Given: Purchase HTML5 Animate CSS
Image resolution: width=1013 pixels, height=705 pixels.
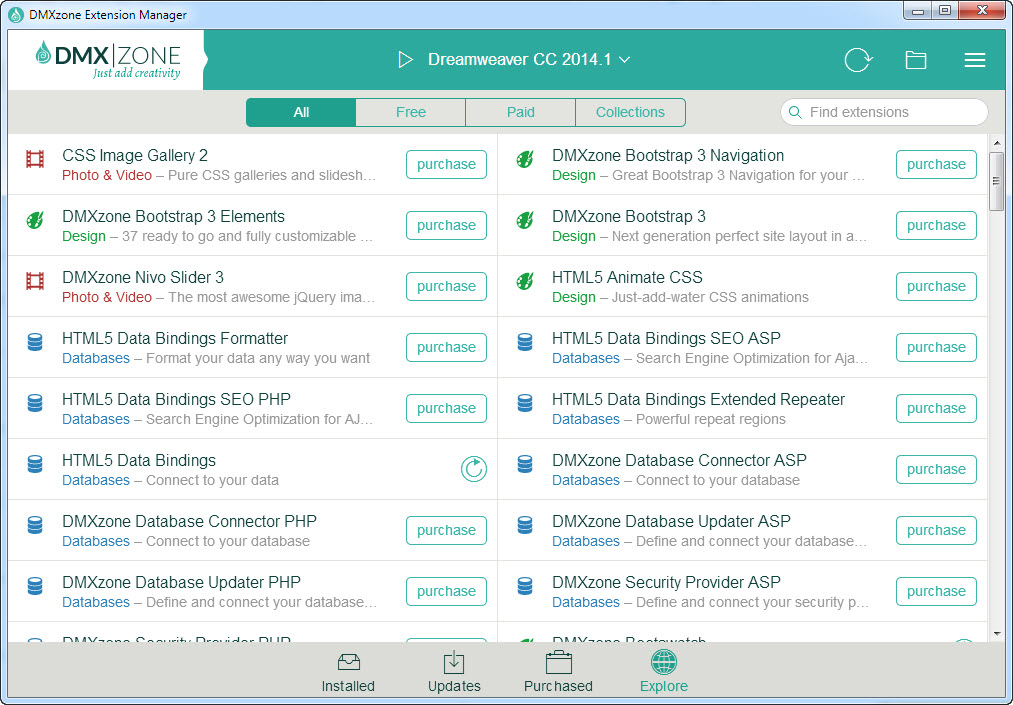Looking at the screenshot, I should (x=936, y=286).
